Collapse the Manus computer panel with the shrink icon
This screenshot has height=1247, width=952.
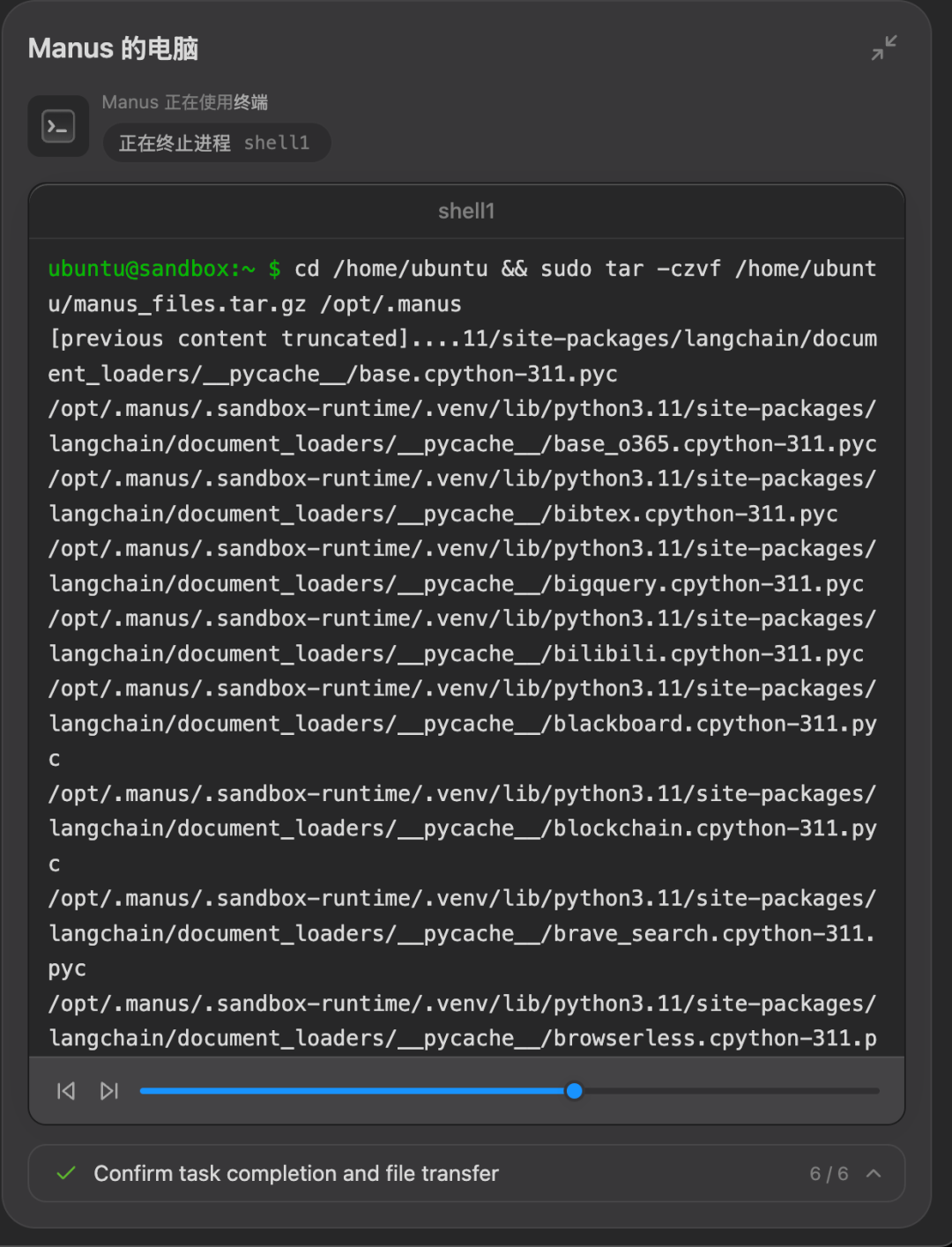(884, 48)
